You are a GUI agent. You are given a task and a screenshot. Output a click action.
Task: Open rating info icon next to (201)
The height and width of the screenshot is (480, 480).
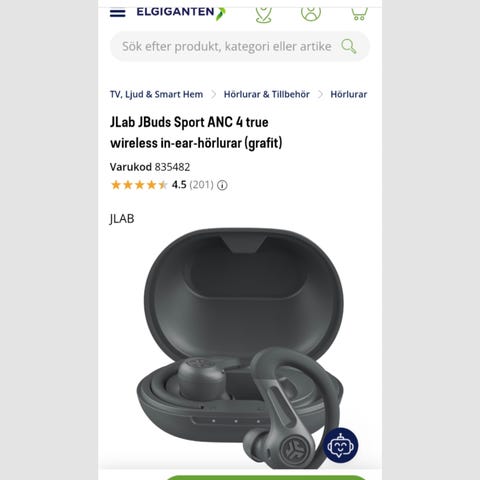pos(222,185)
